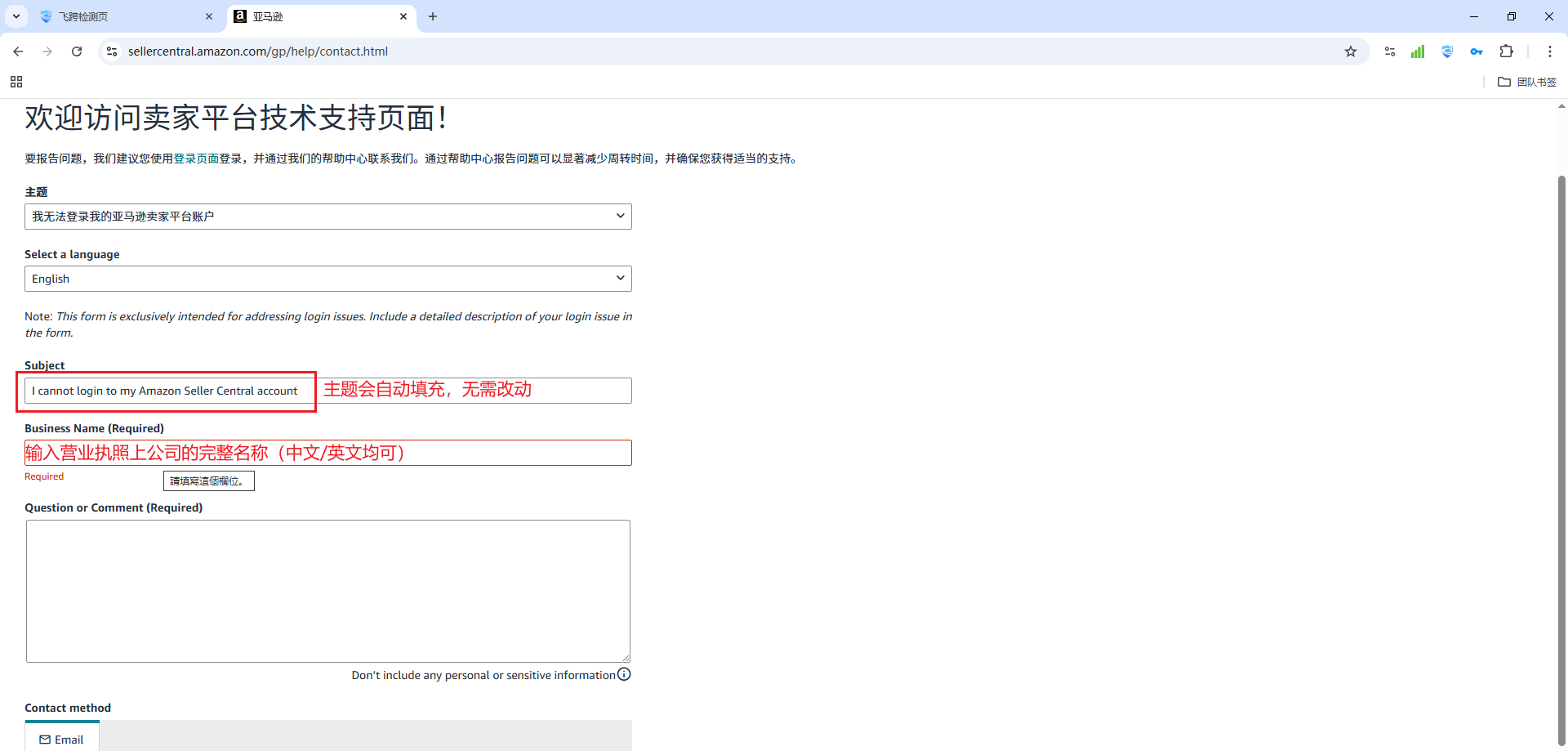Click the sensitive information info icon
Image resolution: width=1568 pixels, height=751 pixels.
coord(624,674)
